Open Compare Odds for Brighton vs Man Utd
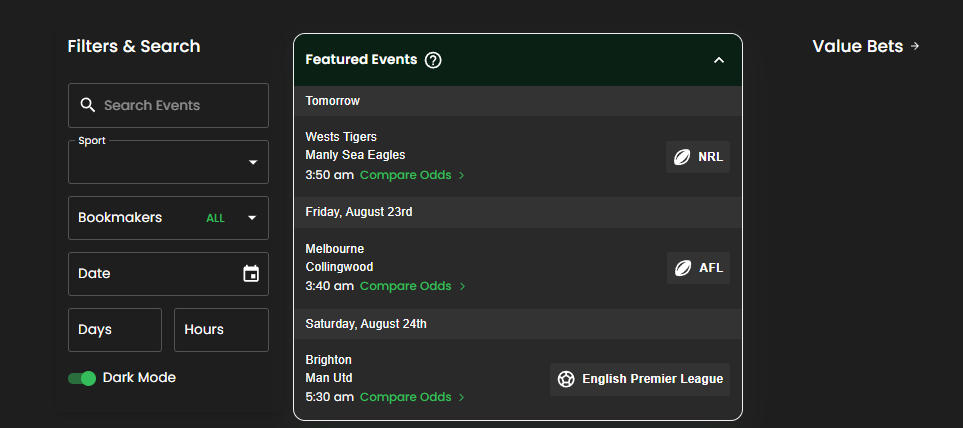 click(x=405, y=397)
